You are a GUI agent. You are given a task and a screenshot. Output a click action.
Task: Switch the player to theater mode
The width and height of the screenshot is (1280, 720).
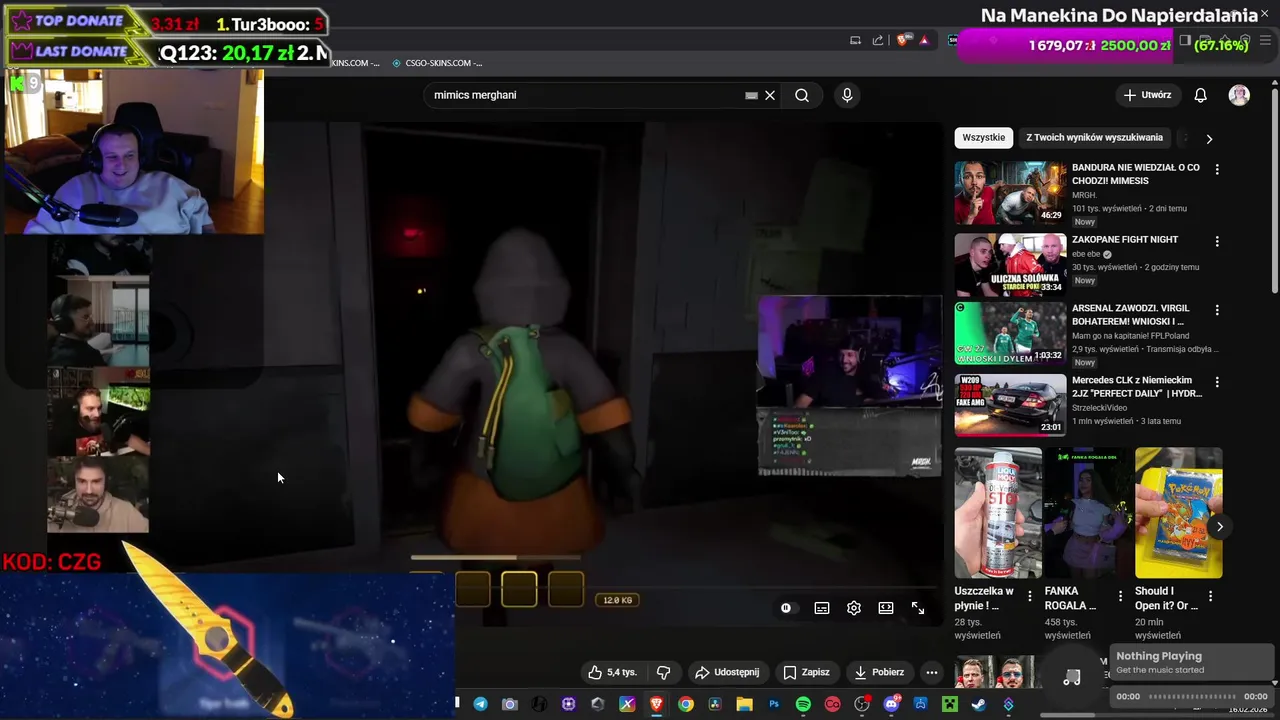[886, 608]
